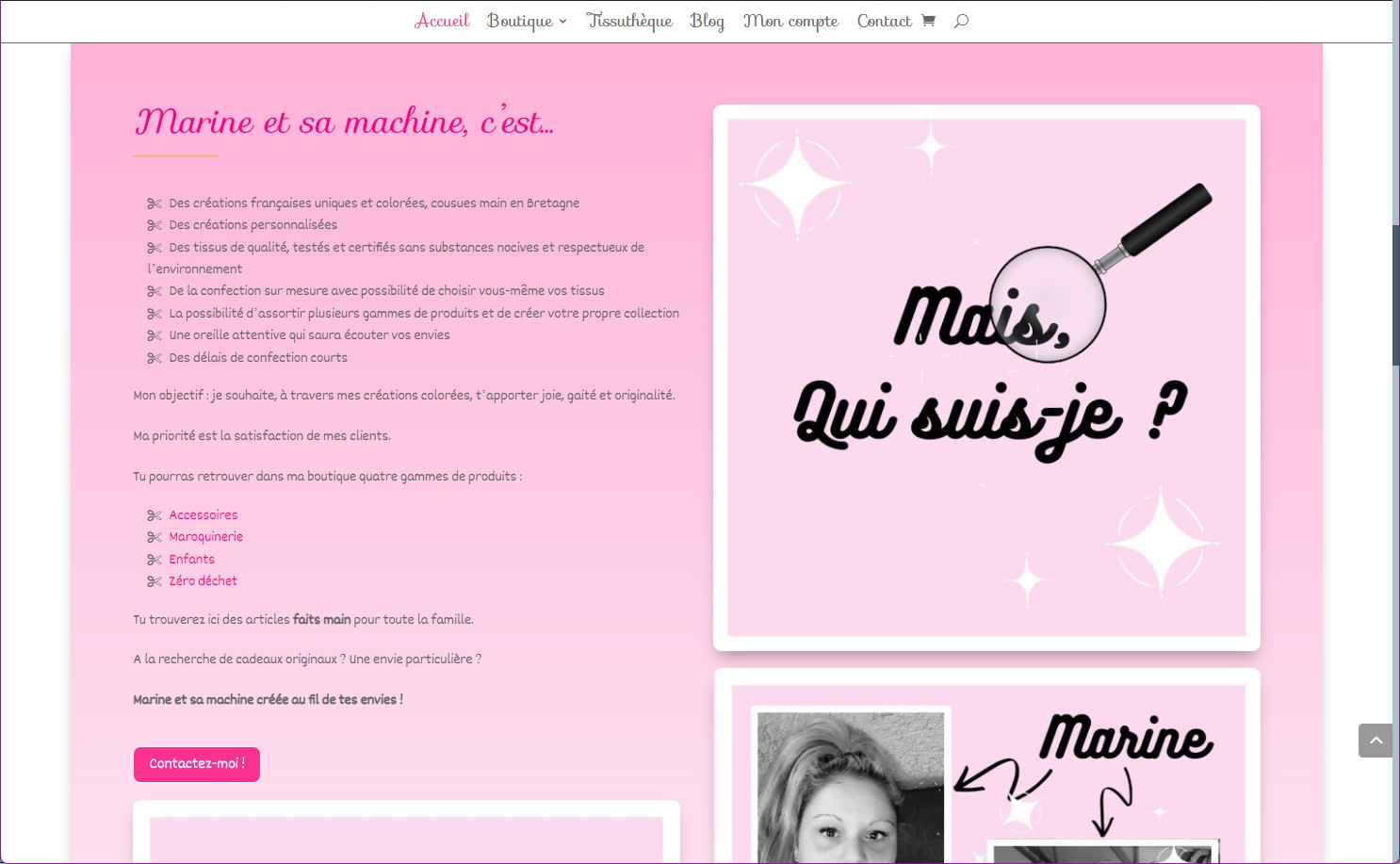The height and width of the screenshot is (864, 1400).
Task: Select the text 'Des délais de confection courts'
Action: 258,357
